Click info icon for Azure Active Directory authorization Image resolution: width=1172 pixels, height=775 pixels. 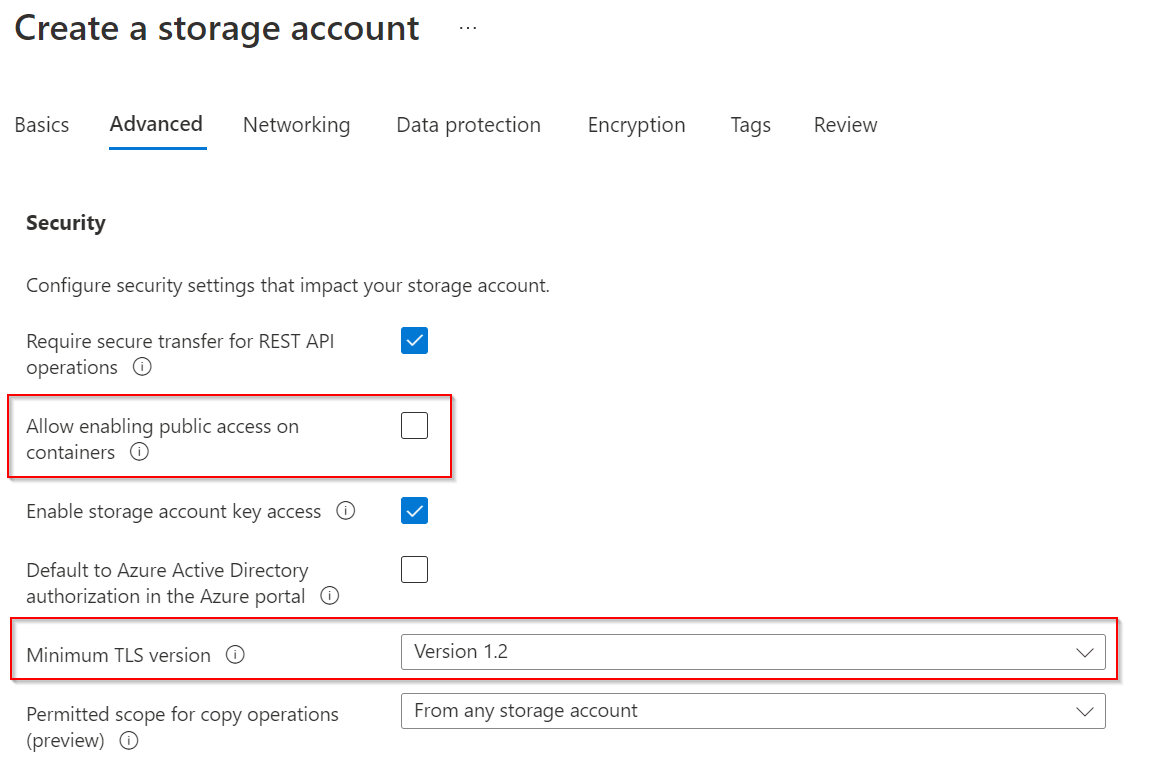pyautogui.click(x=329, y=596)
